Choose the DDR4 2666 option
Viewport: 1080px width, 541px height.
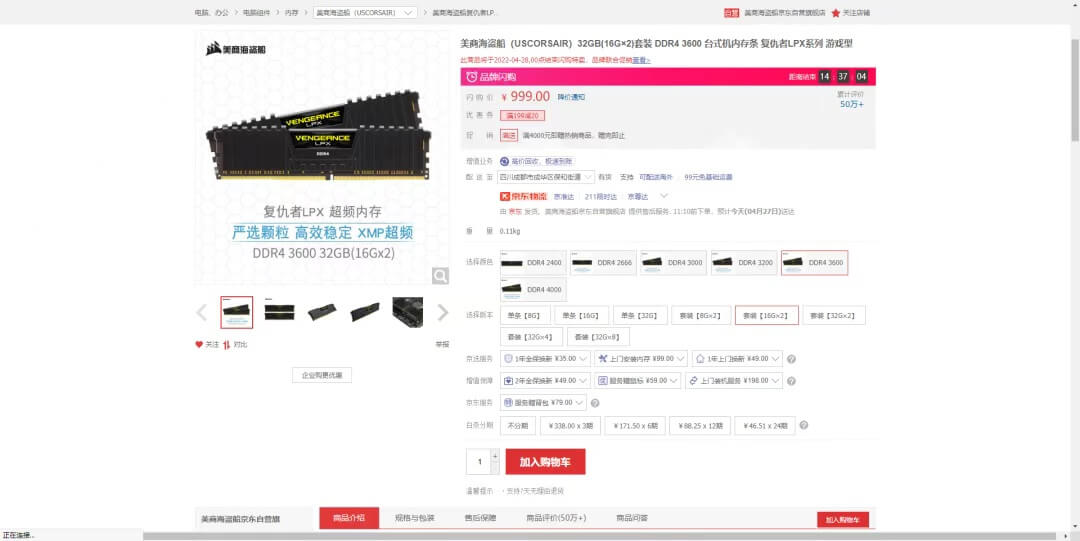(x=603, y=263)
